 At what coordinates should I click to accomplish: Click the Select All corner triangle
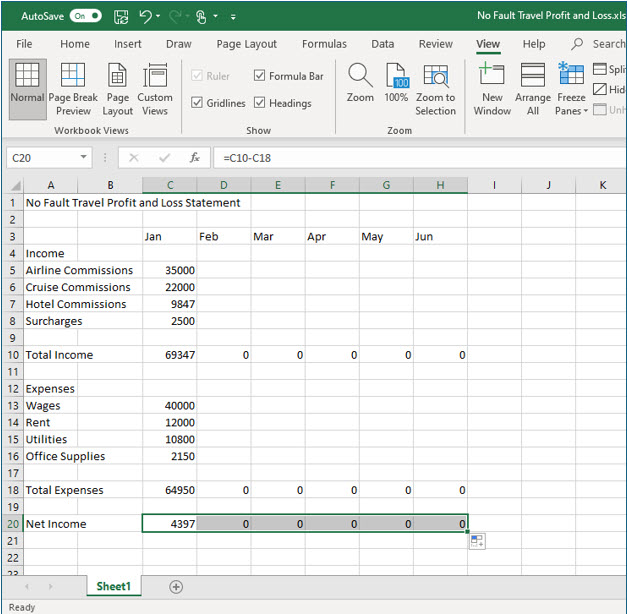pos(16,185)
